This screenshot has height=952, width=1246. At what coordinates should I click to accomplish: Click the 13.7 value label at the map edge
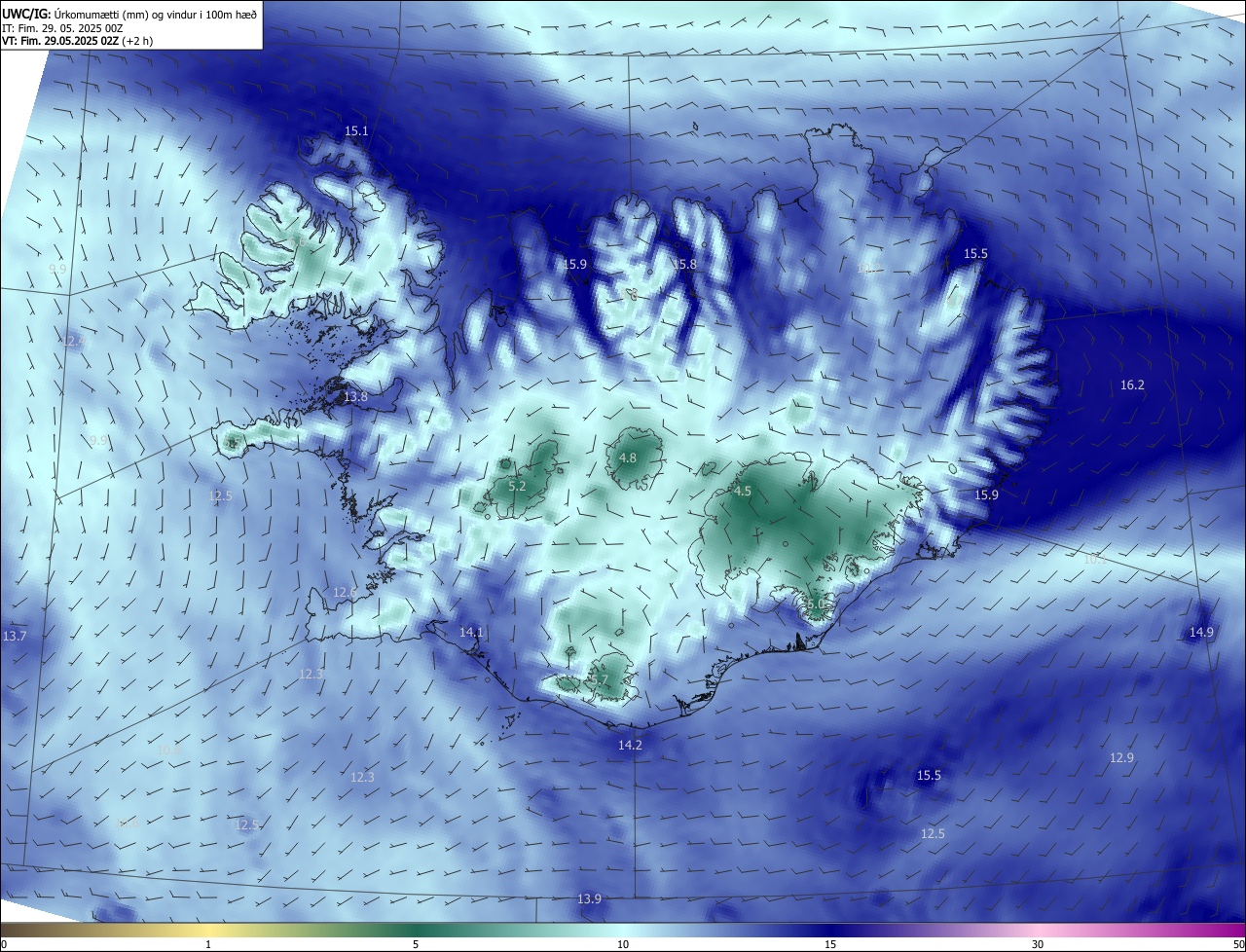coord(15,636)
